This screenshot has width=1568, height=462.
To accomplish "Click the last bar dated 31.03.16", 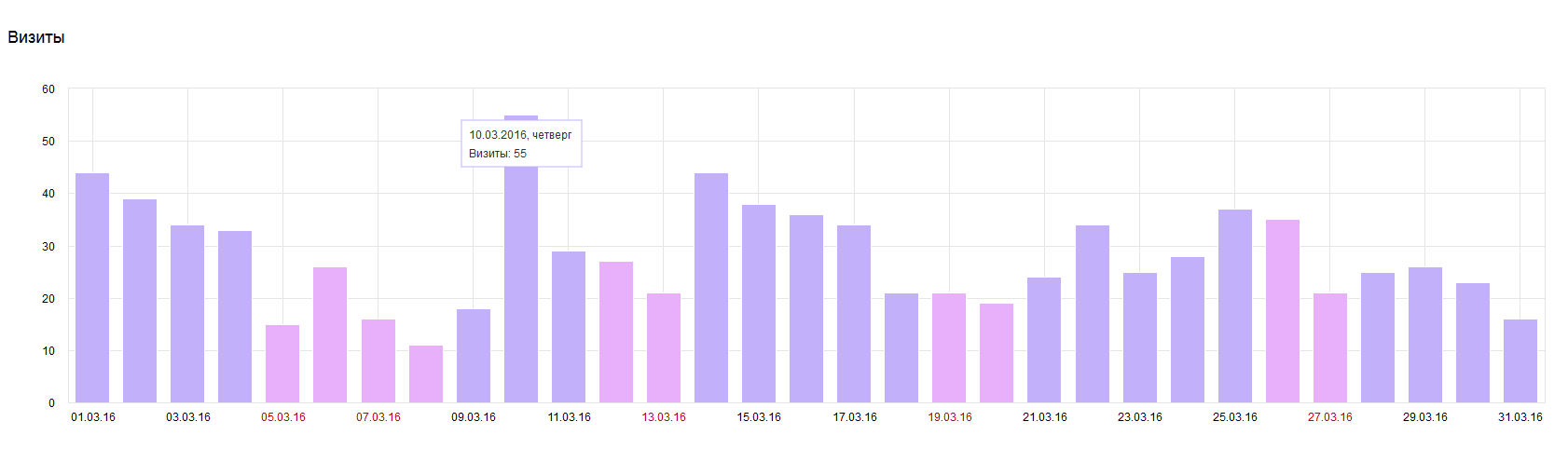I will pyautogui.click(x=1520, y=361).
